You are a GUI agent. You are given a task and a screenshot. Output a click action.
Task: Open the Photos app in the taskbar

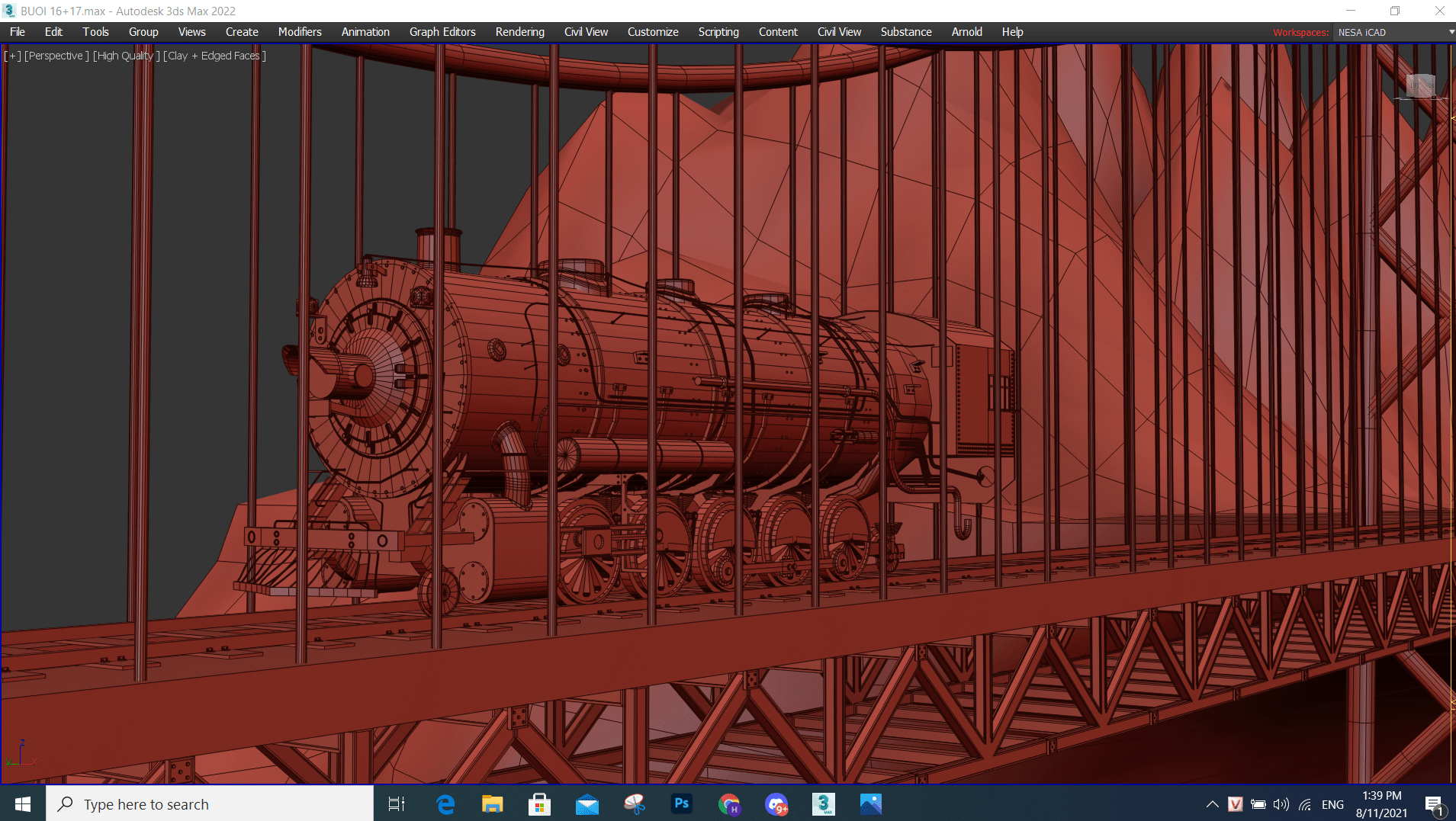tap(870, 804)
